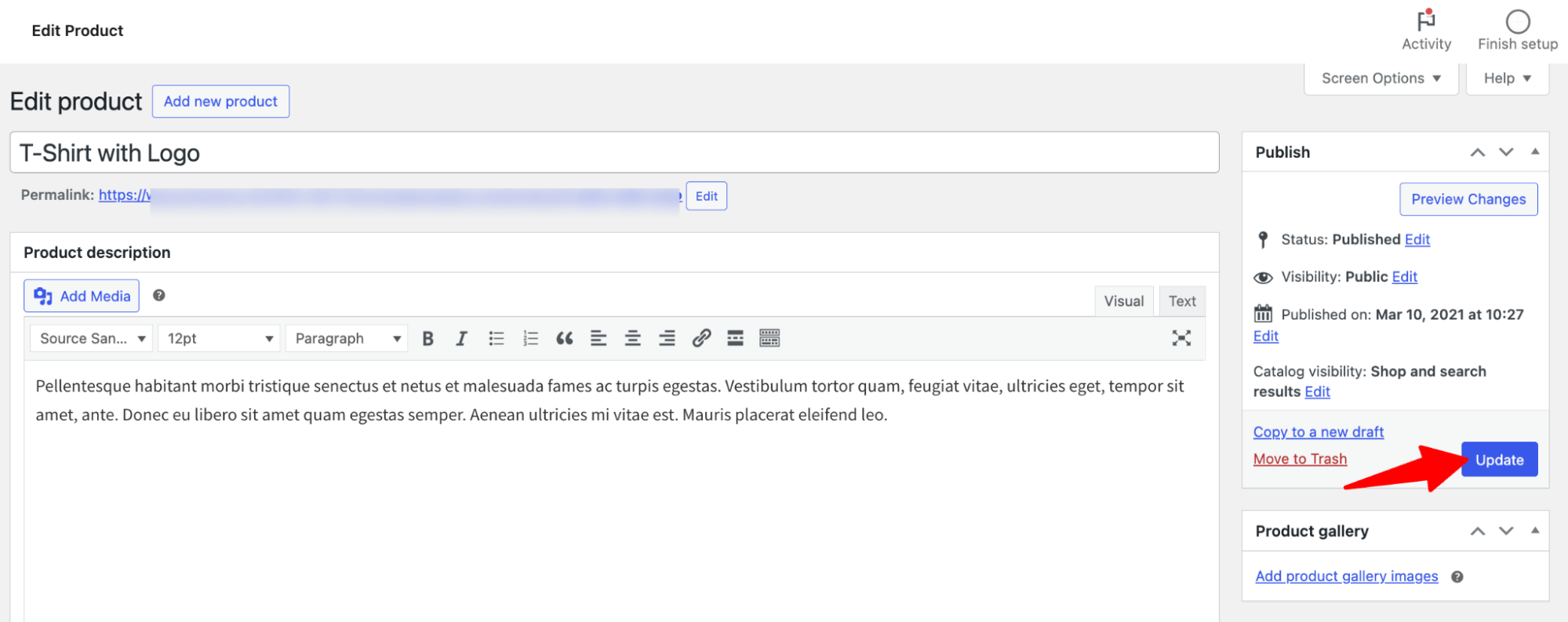Image resolution: width=1568 pixels, height=622 pixels.
Task: Insert a bulleted list
Action: pos(496,338)
